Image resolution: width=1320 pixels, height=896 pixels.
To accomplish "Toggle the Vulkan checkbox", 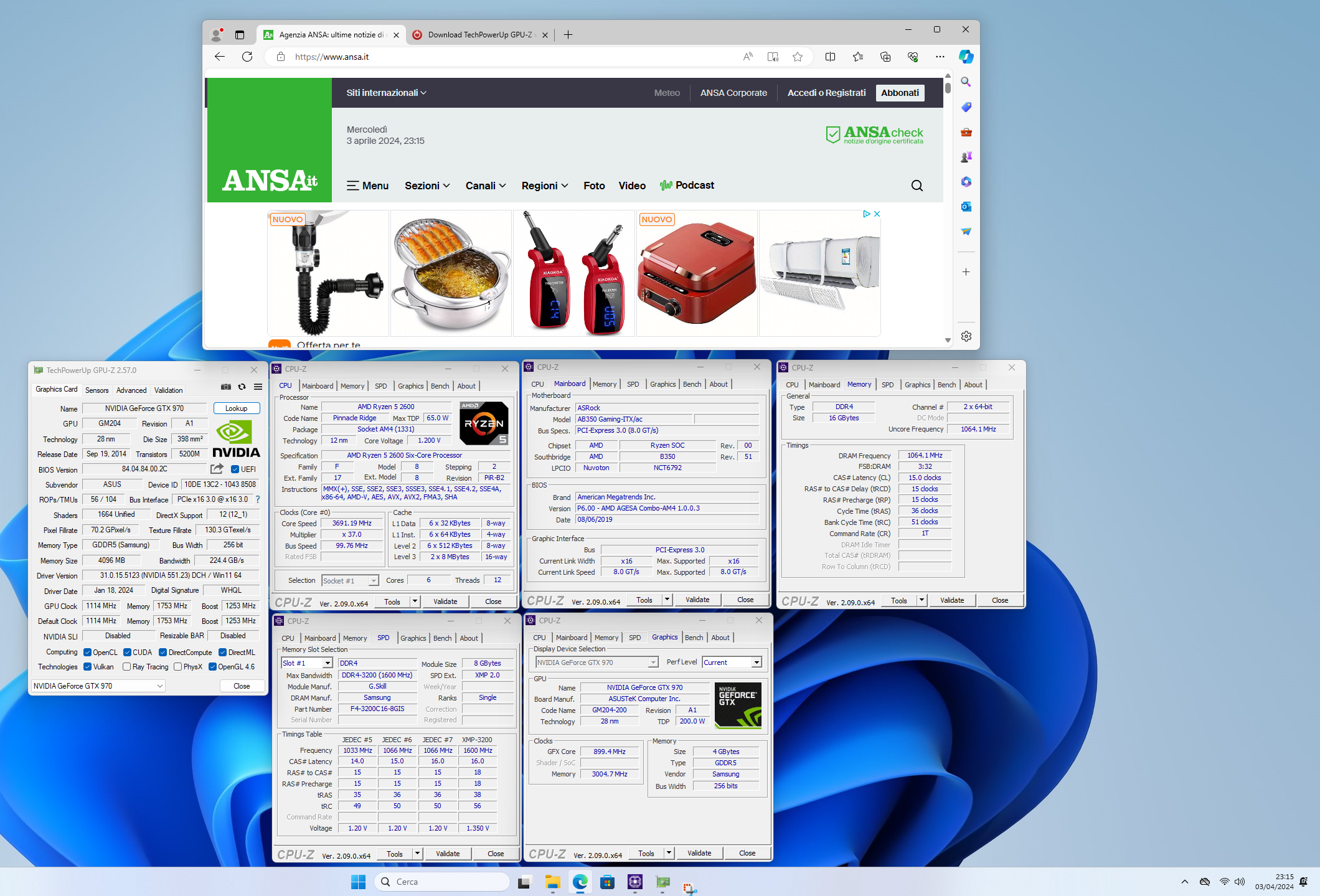I will (x=88, y=667).
